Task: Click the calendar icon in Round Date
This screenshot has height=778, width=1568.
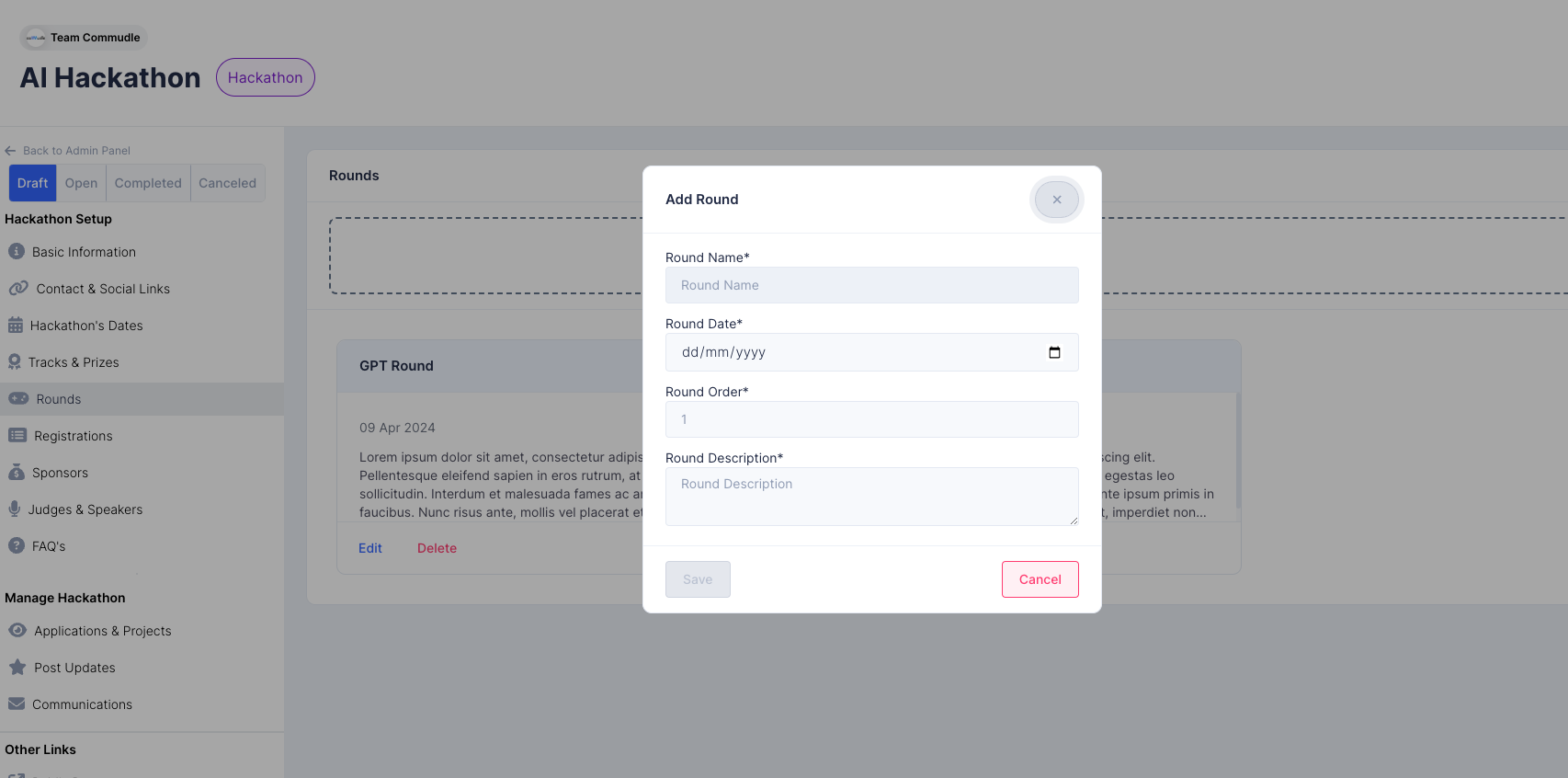Action: click(1054, 352)
